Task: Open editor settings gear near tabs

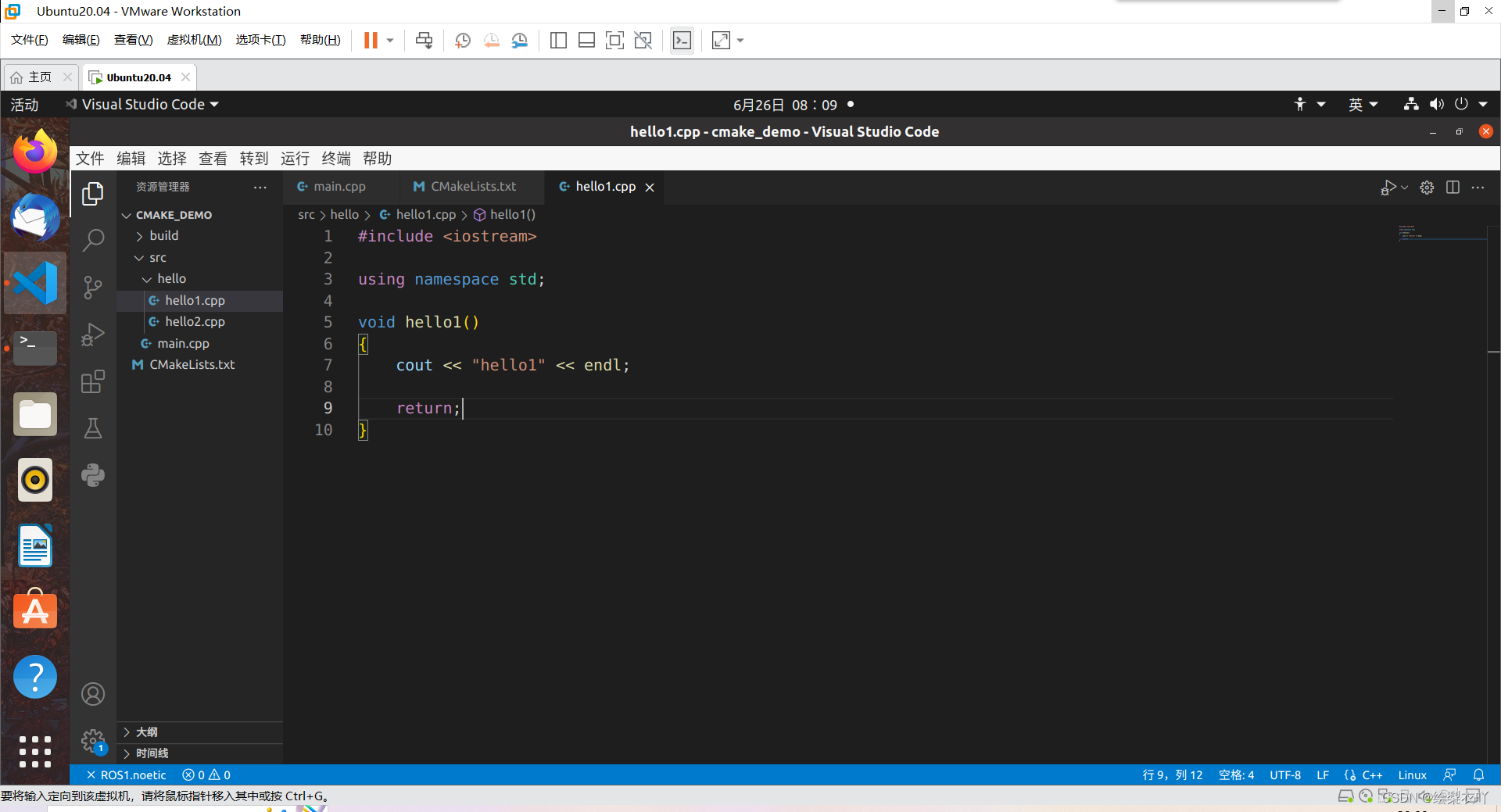Action: click(1427, 188)
